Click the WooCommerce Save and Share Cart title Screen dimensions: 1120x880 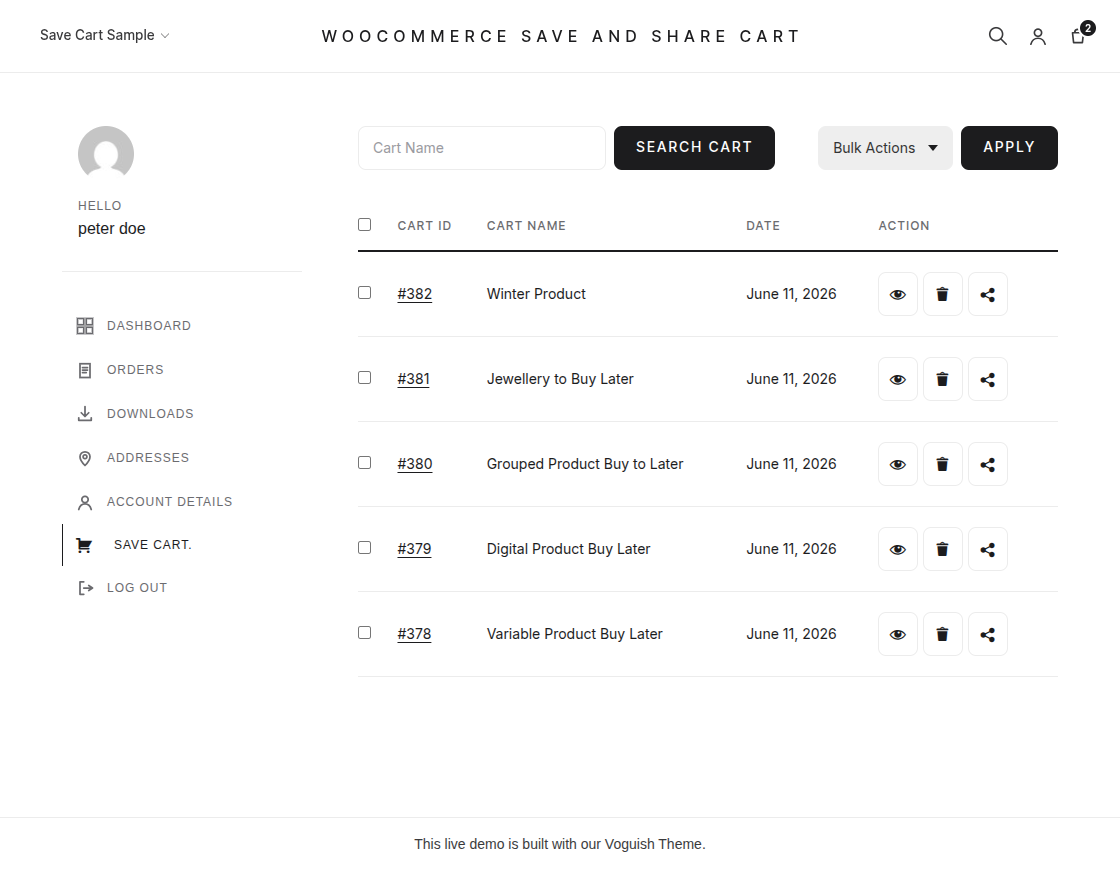561,36
